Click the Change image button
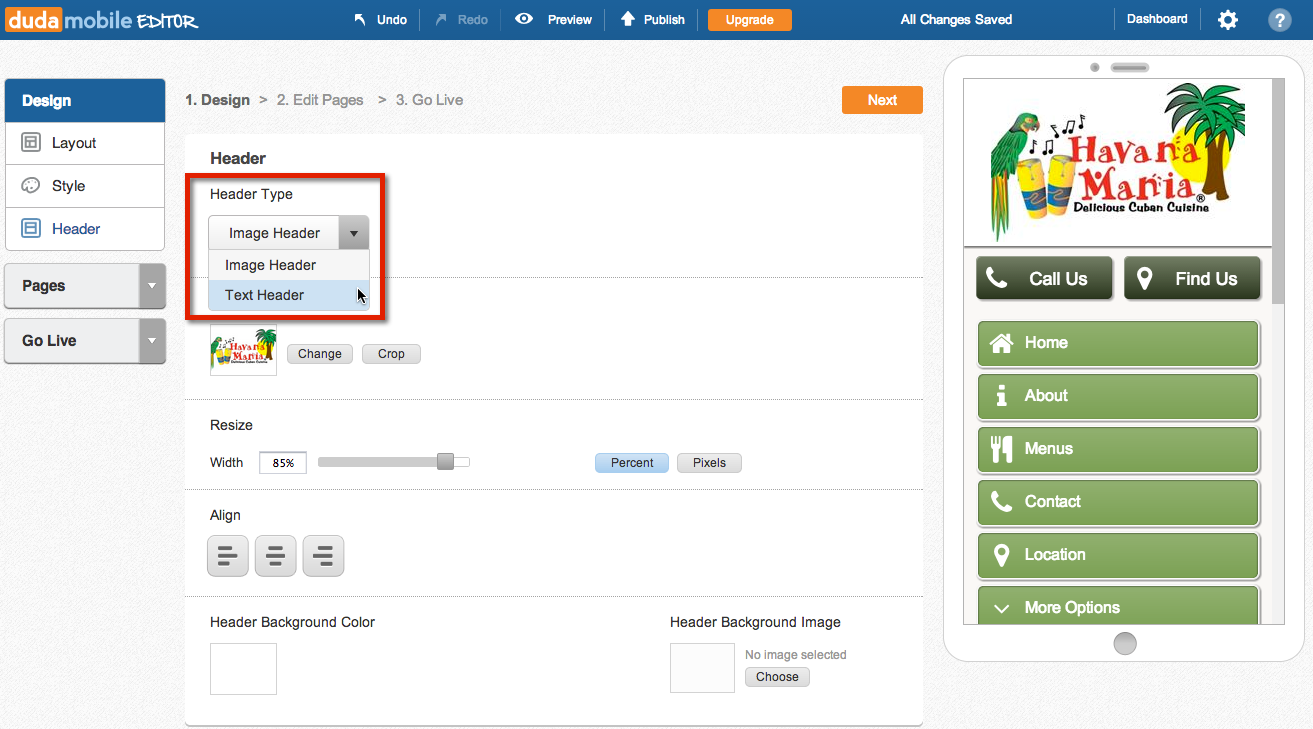This screenshot has width=1313, height=729. pyautogui.click(x=320, y=354)
